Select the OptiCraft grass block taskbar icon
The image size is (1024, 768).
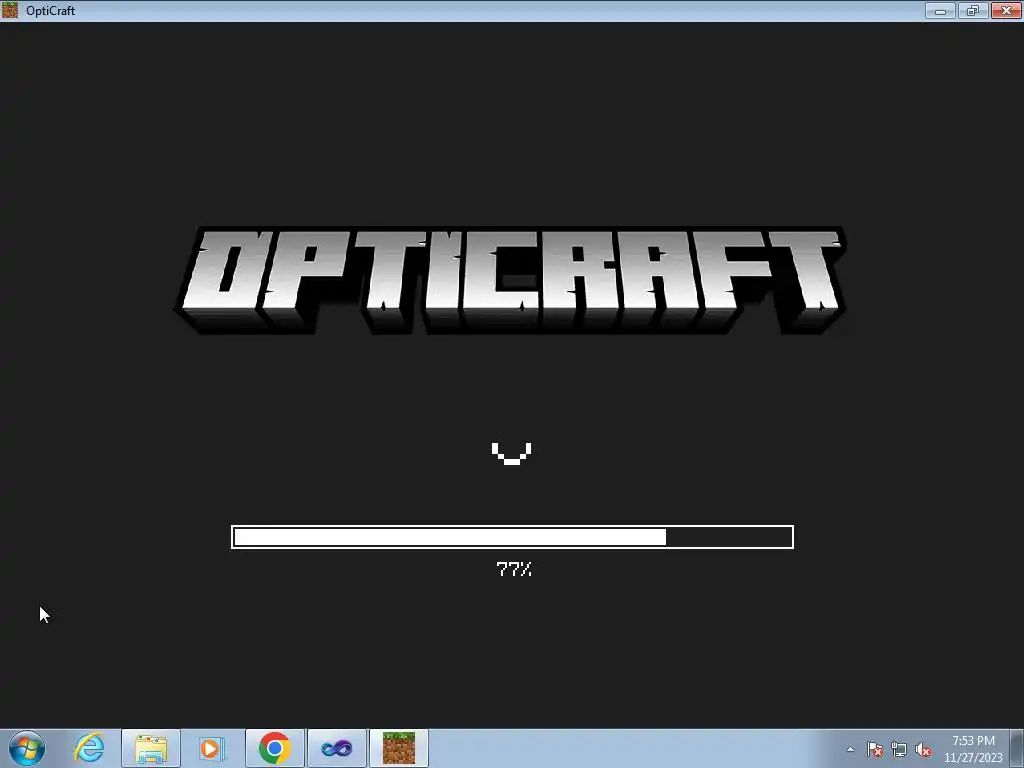point(398,748)
